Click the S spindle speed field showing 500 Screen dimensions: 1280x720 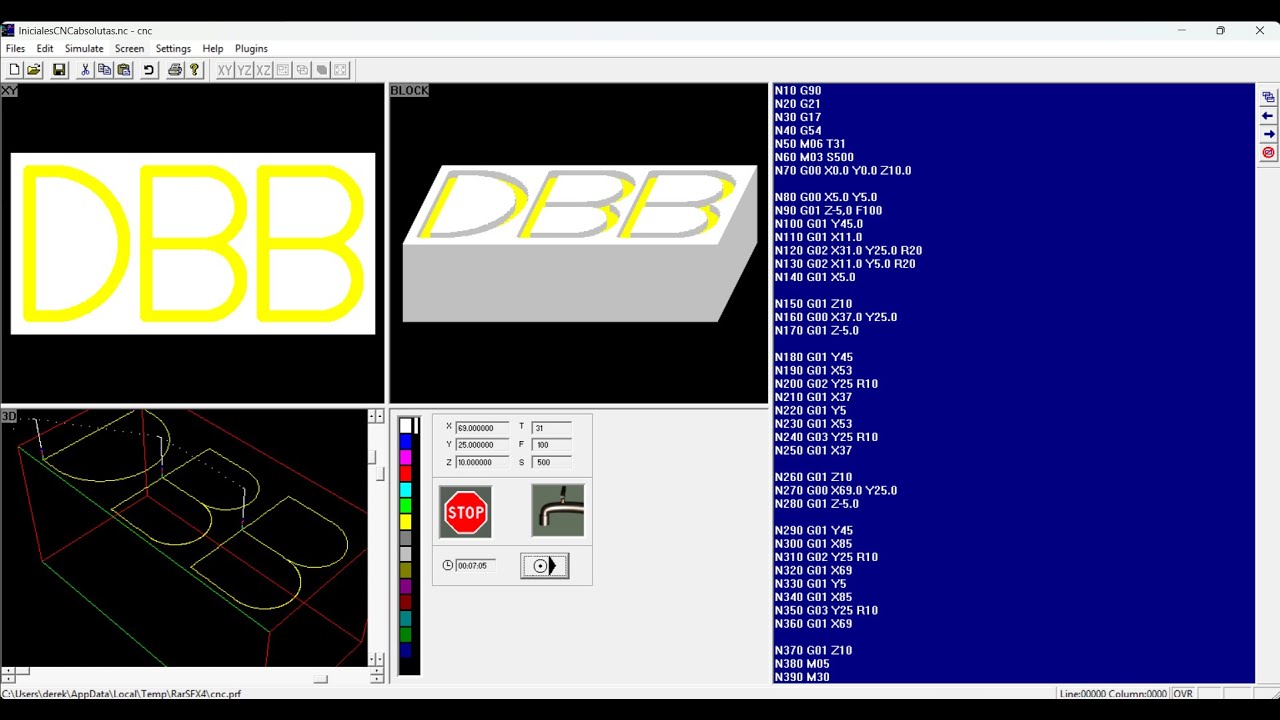552,462
